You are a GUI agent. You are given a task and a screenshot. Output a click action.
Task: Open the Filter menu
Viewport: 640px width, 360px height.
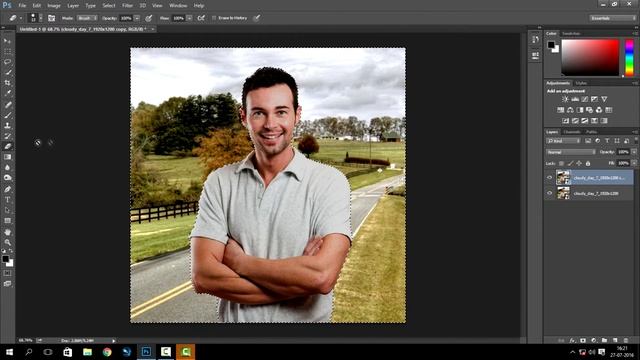(127, 6)
